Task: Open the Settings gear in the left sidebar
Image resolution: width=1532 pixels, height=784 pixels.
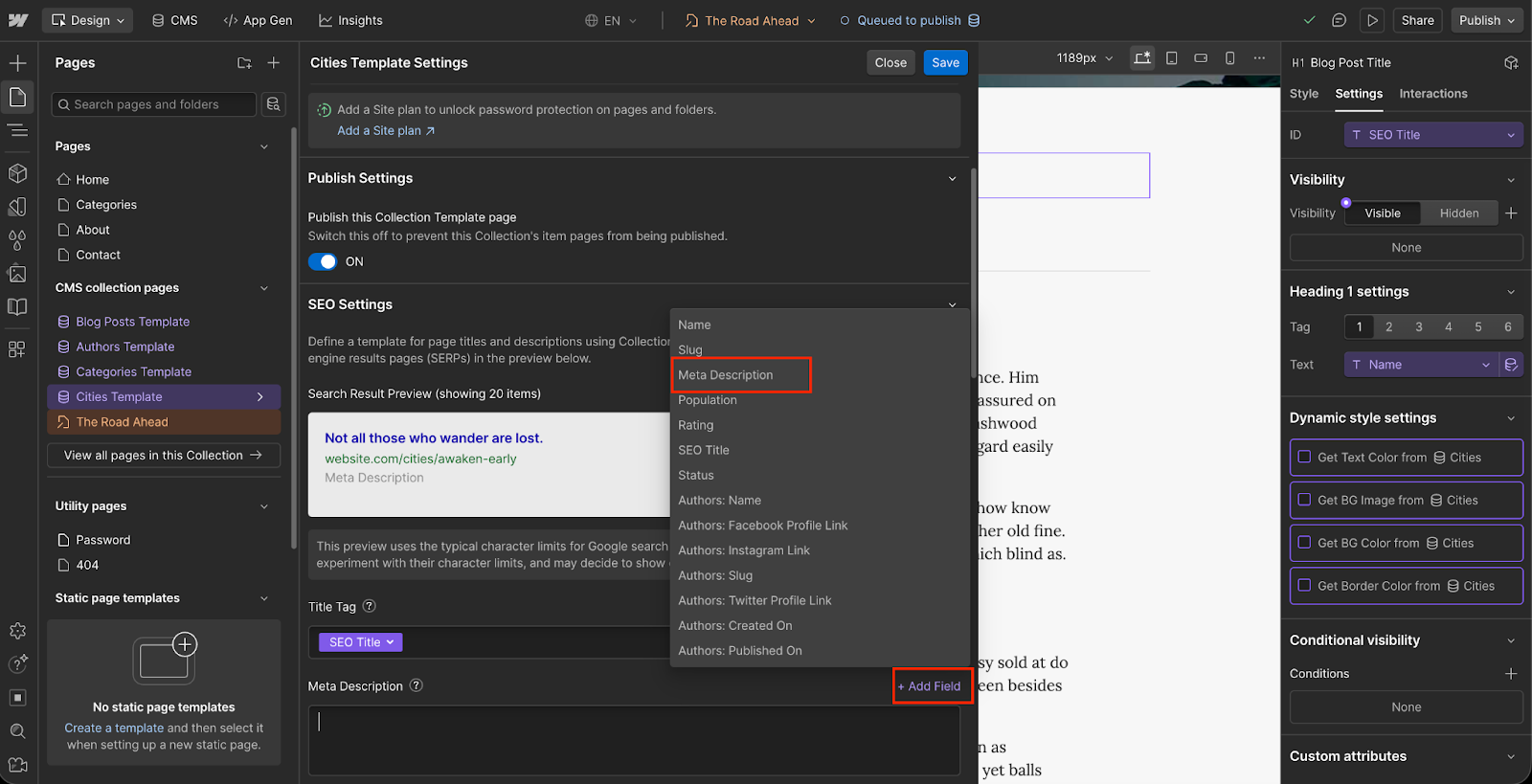Action: click(17, 631)
